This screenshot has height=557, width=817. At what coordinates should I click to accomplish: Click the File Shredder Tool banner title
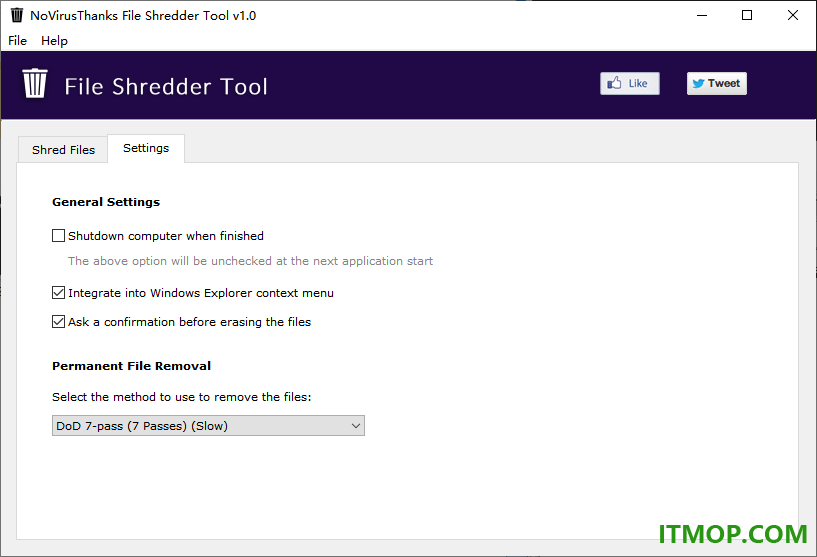(x=166, y=86)
